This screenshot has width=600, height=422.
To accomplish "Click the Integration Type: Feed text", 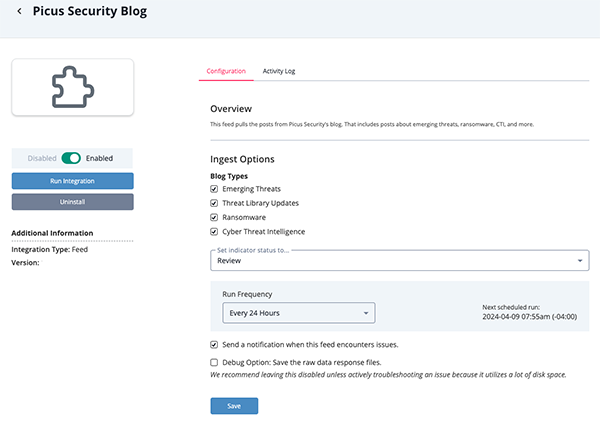I will [x=50, y=249].
